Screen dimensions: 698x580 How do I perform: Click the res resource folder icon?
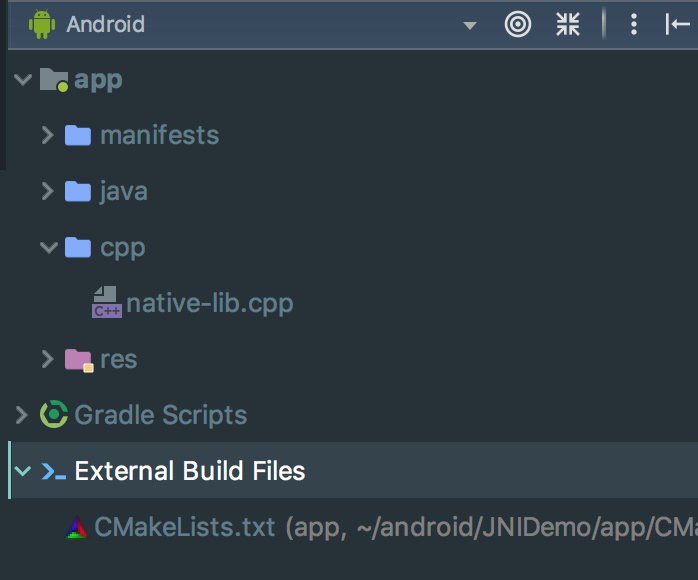tap(79, 360)
